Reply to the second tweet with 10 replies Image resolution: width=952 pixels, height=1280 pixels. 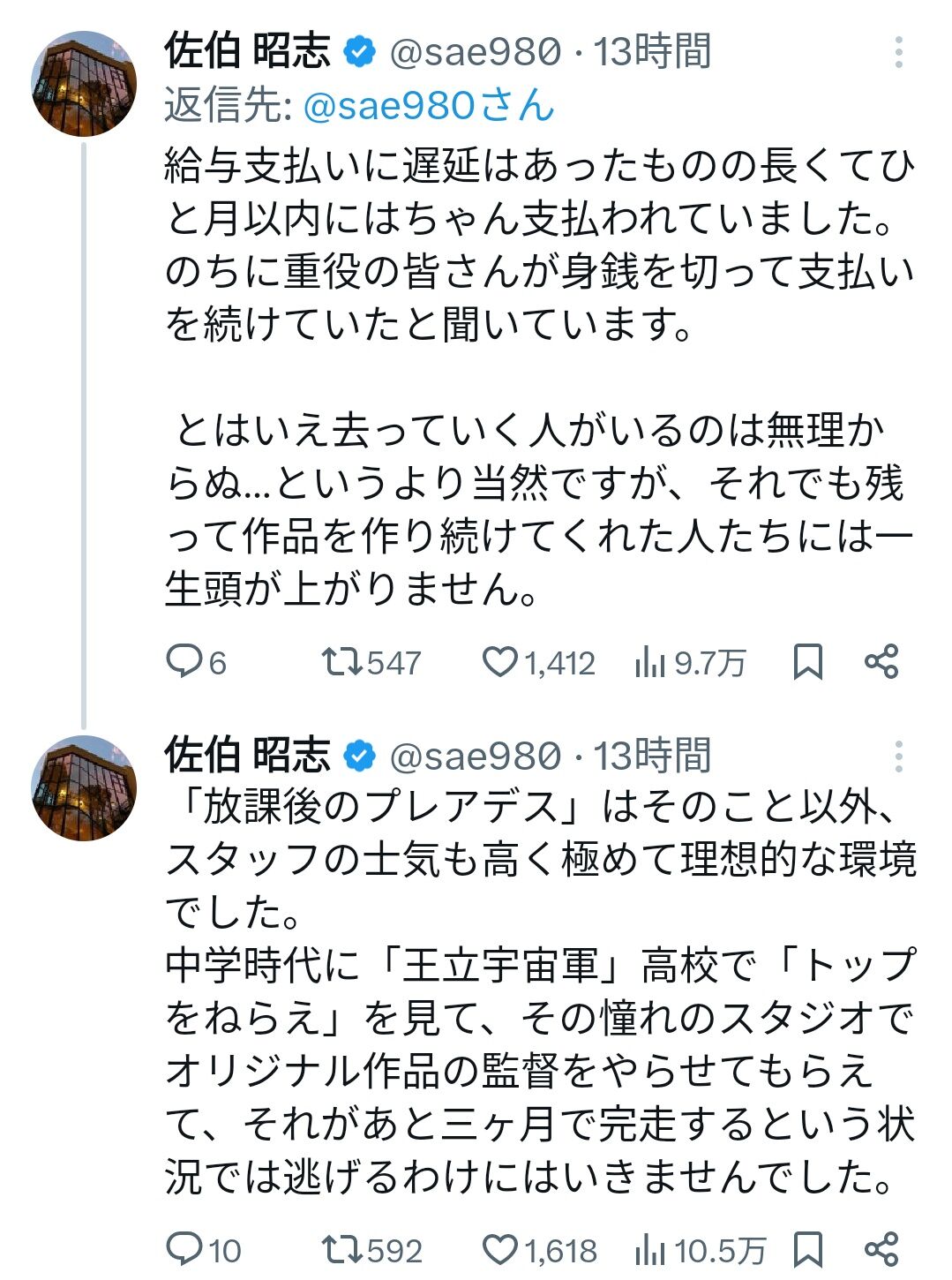185,1248
